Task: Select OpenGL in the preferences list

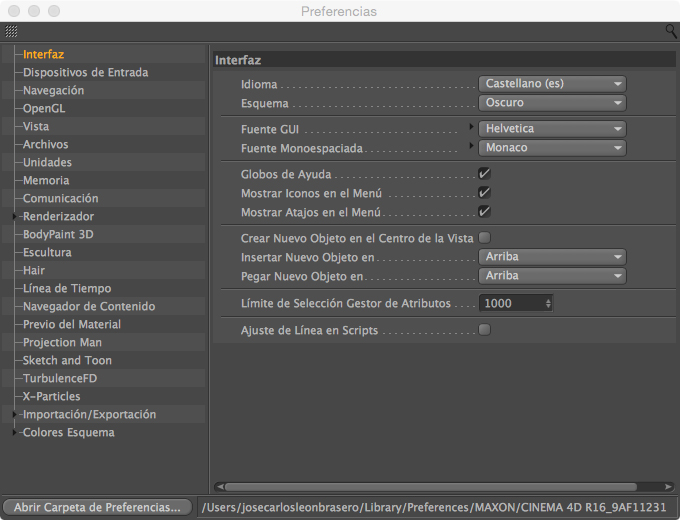Action: 44,108
